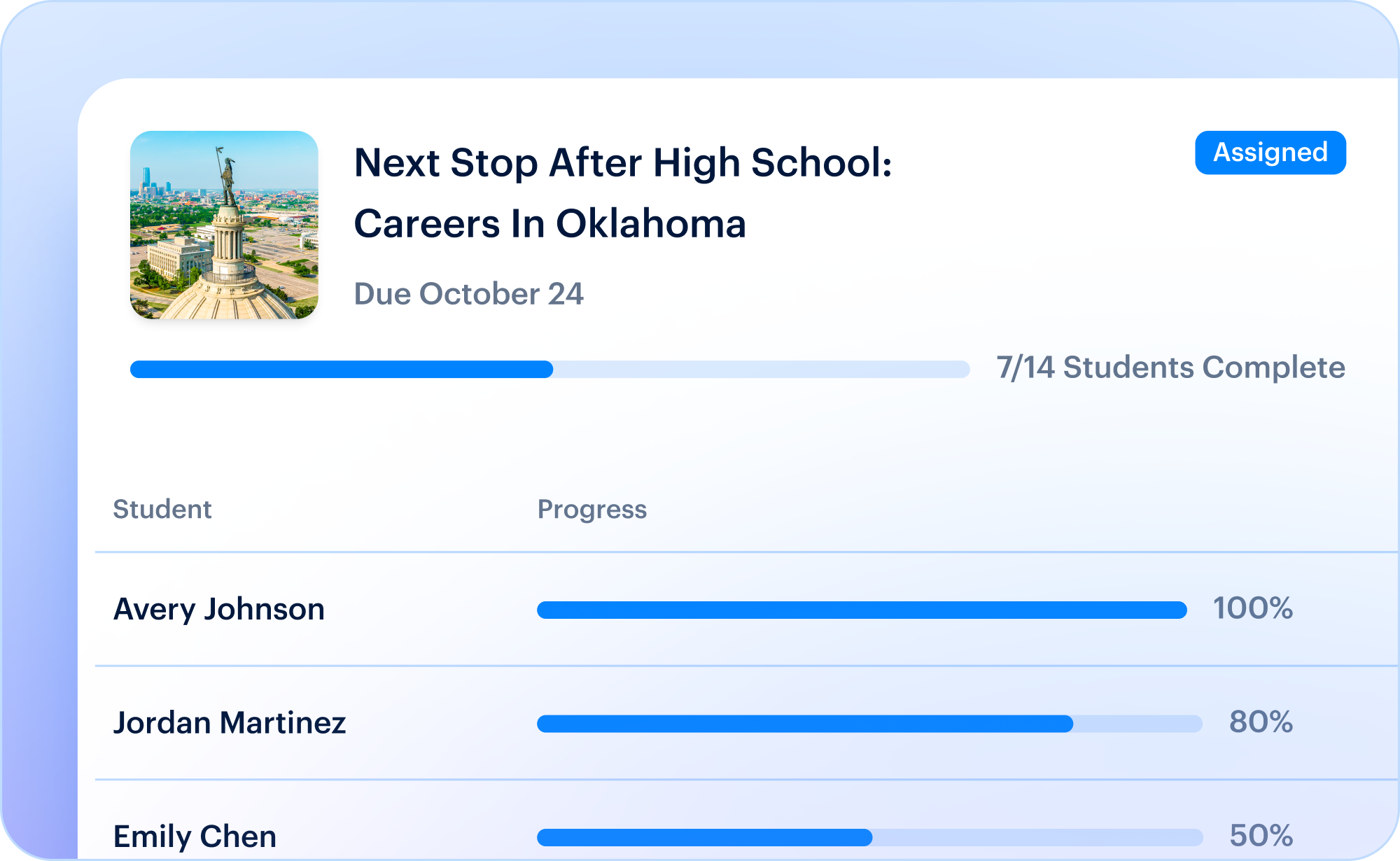Select the Careers In Oklahoma title line
The height and width of the screenshot is (861, 1400).
click(x=550, y=224)
